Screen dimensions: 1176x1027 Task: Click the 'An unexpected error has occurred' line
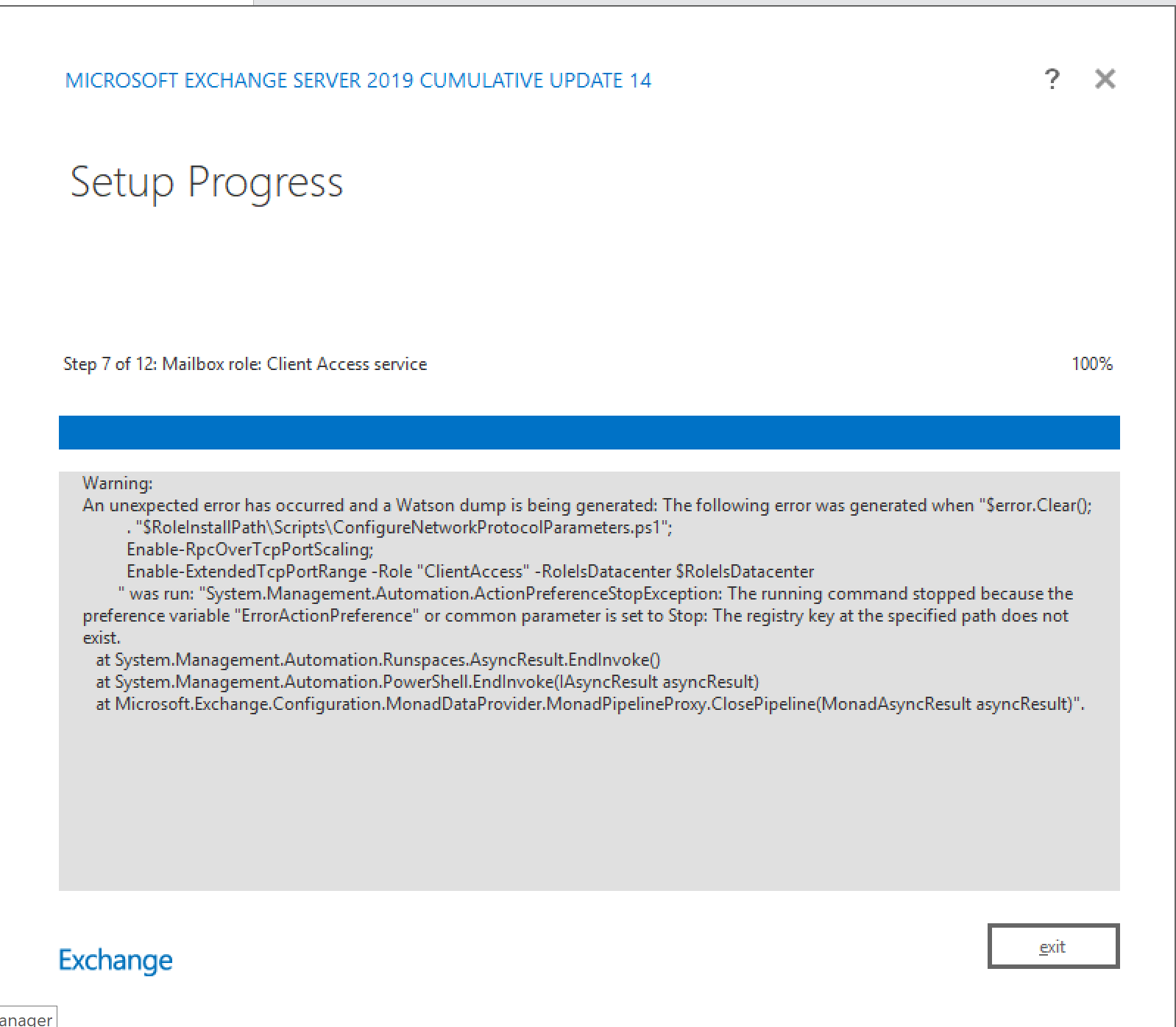coord(587,505)
